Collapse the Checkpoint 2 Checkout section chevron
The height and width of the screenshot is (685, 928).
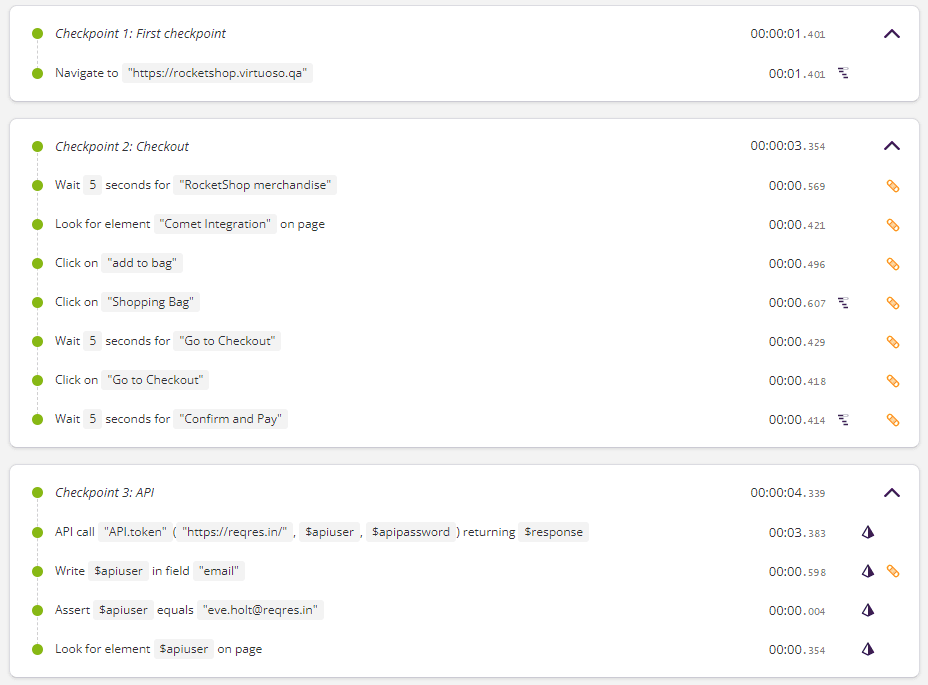pyautogui.click(x=891, y=146)
